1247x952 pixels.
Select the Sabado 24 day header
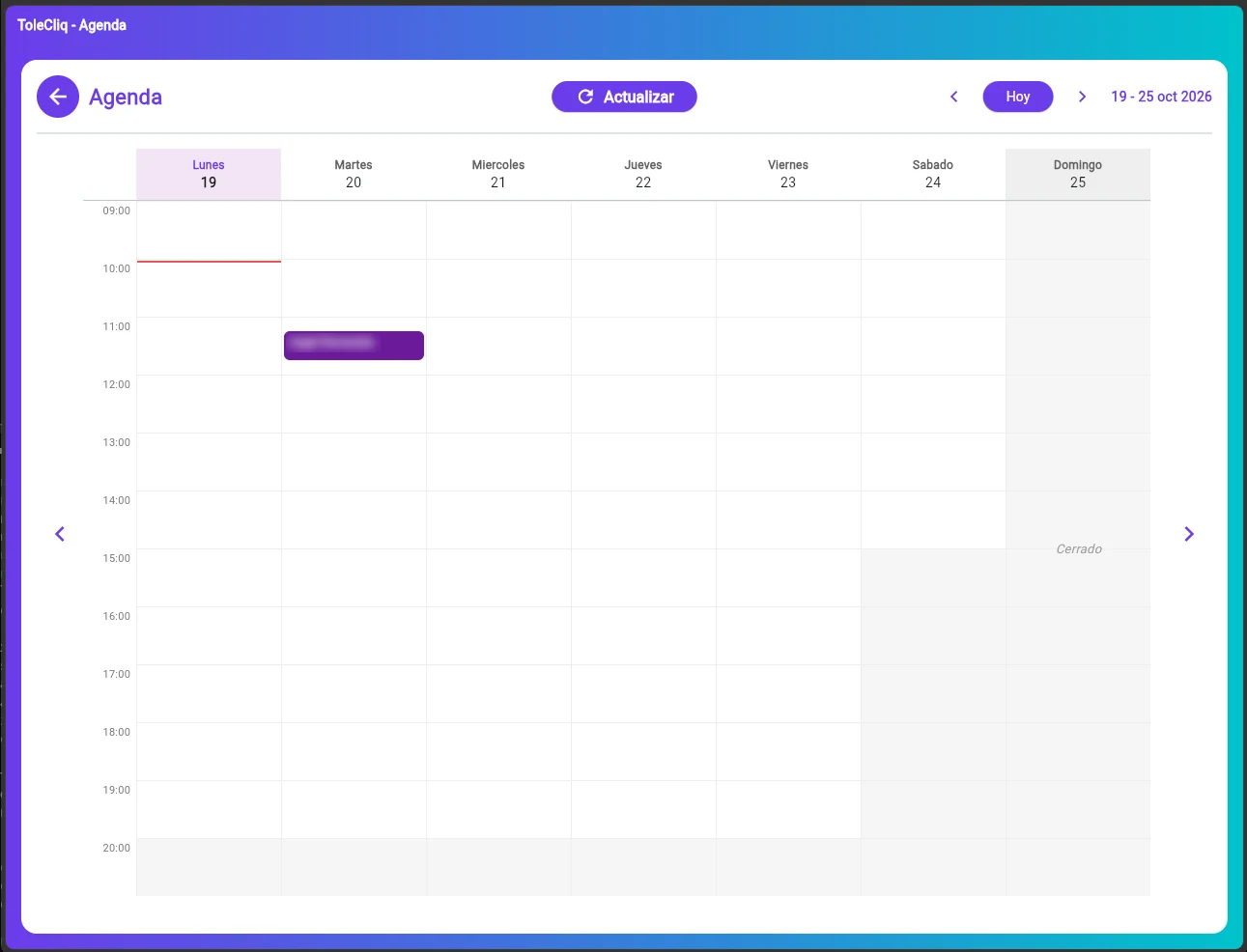point(933,174)
